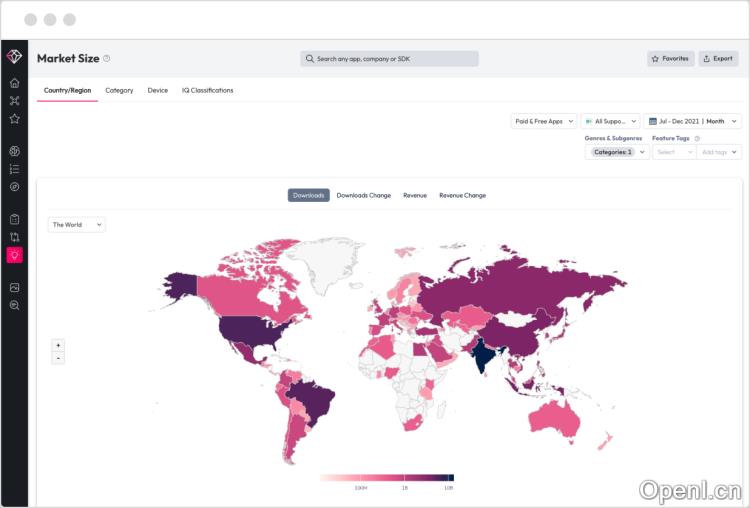
Task: Open the numbered list icon in the sidebar
Action: click(14, 169)
